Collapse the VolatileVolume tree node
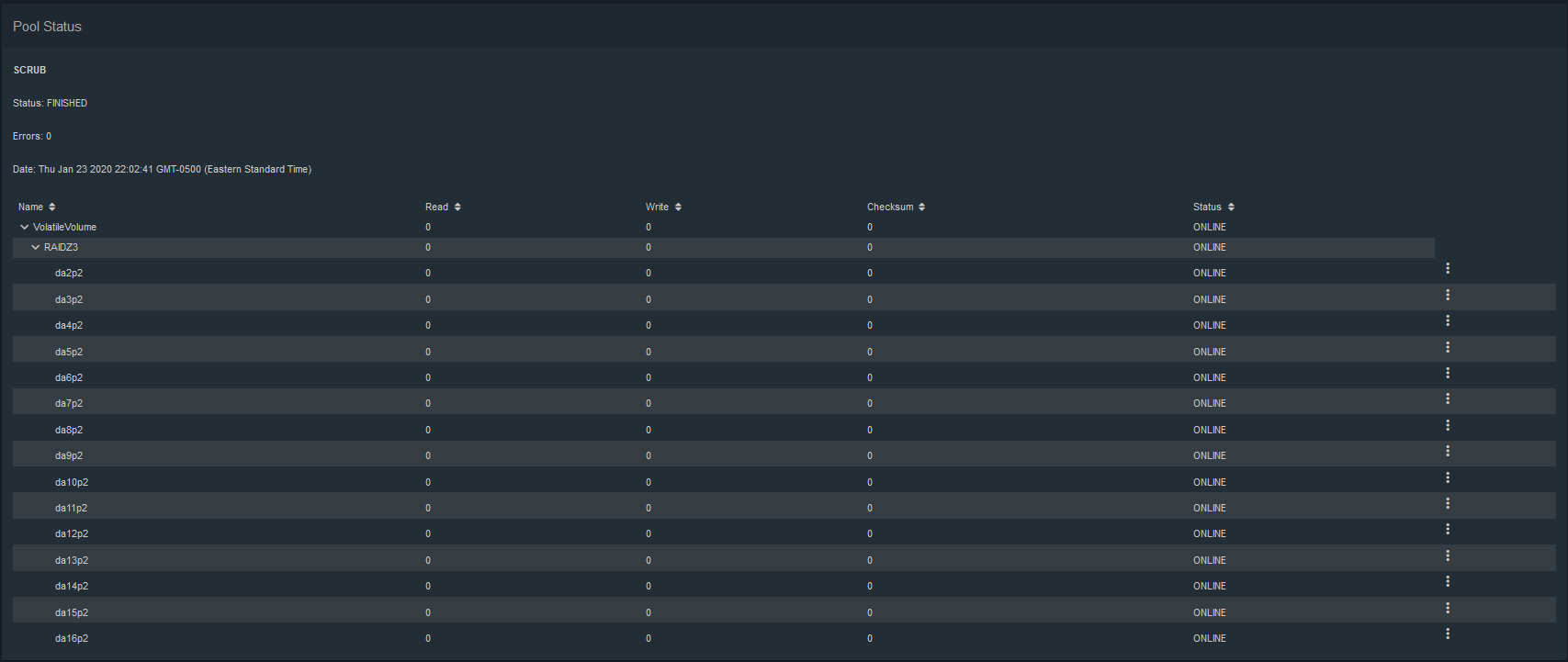Image resolution: width=1568 pixels, height=662 pixels. (x=25, y=227)
